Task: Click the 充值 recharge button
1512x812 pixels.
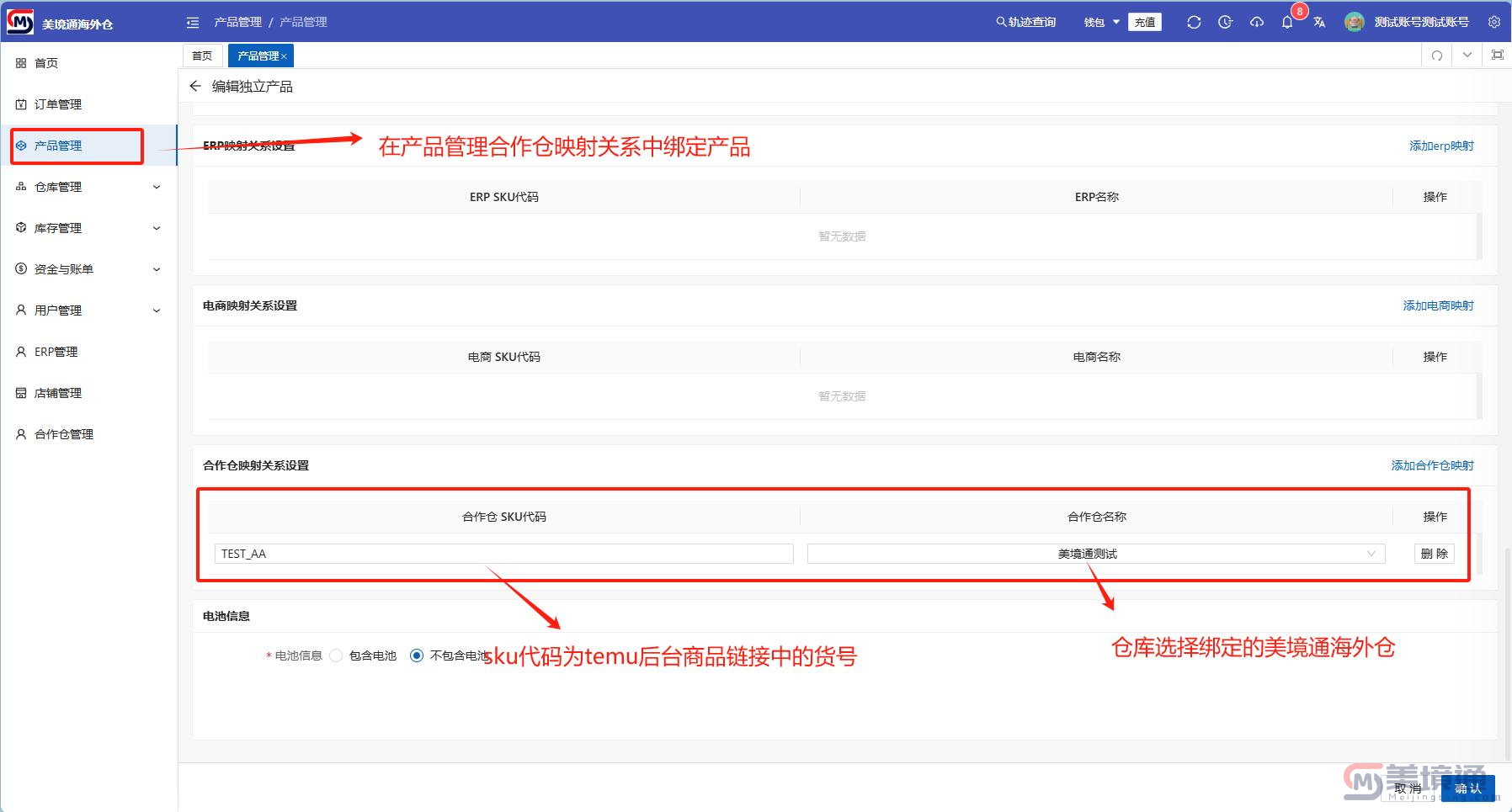Action: tap(1145, 22)
